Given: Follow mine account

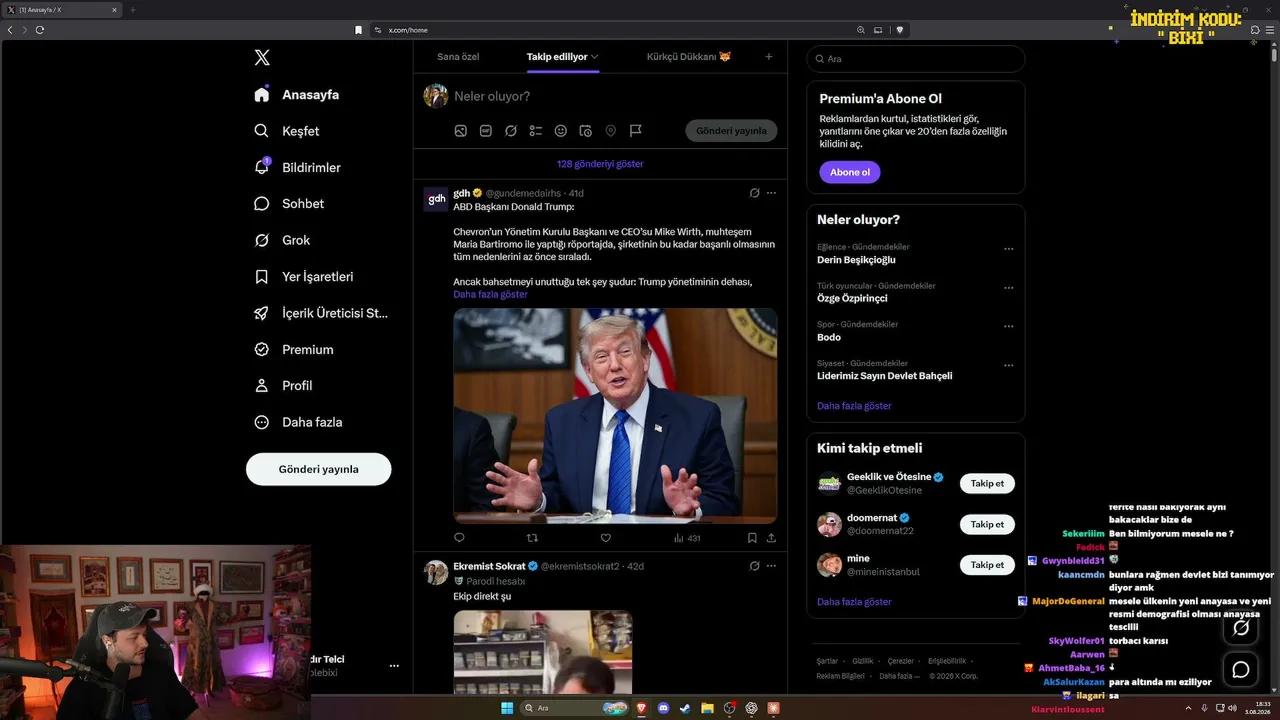Looking at the screenshot, I should 987,565.
